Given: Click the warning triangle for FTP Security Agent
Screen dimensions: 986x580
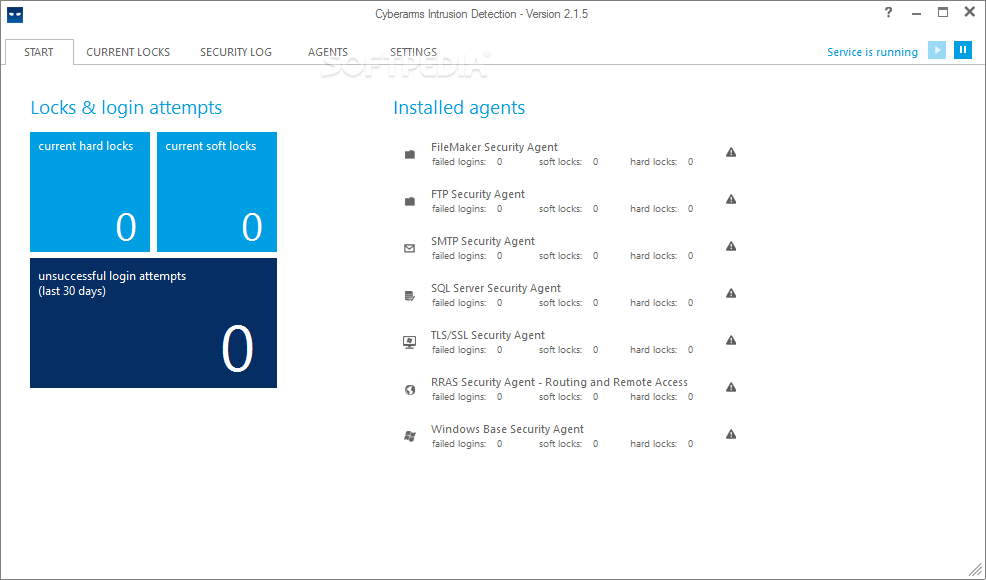Looking at the screenshot, I should click(731, 199).
